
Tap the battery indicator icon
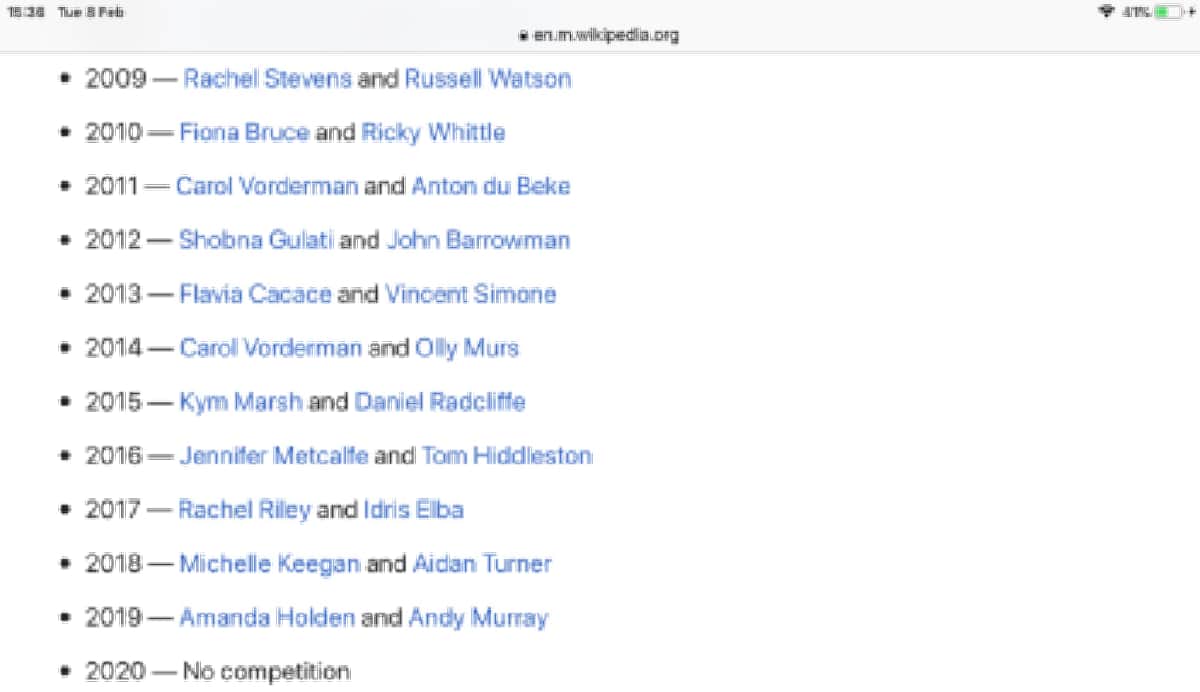click(x=1168, y=12)
